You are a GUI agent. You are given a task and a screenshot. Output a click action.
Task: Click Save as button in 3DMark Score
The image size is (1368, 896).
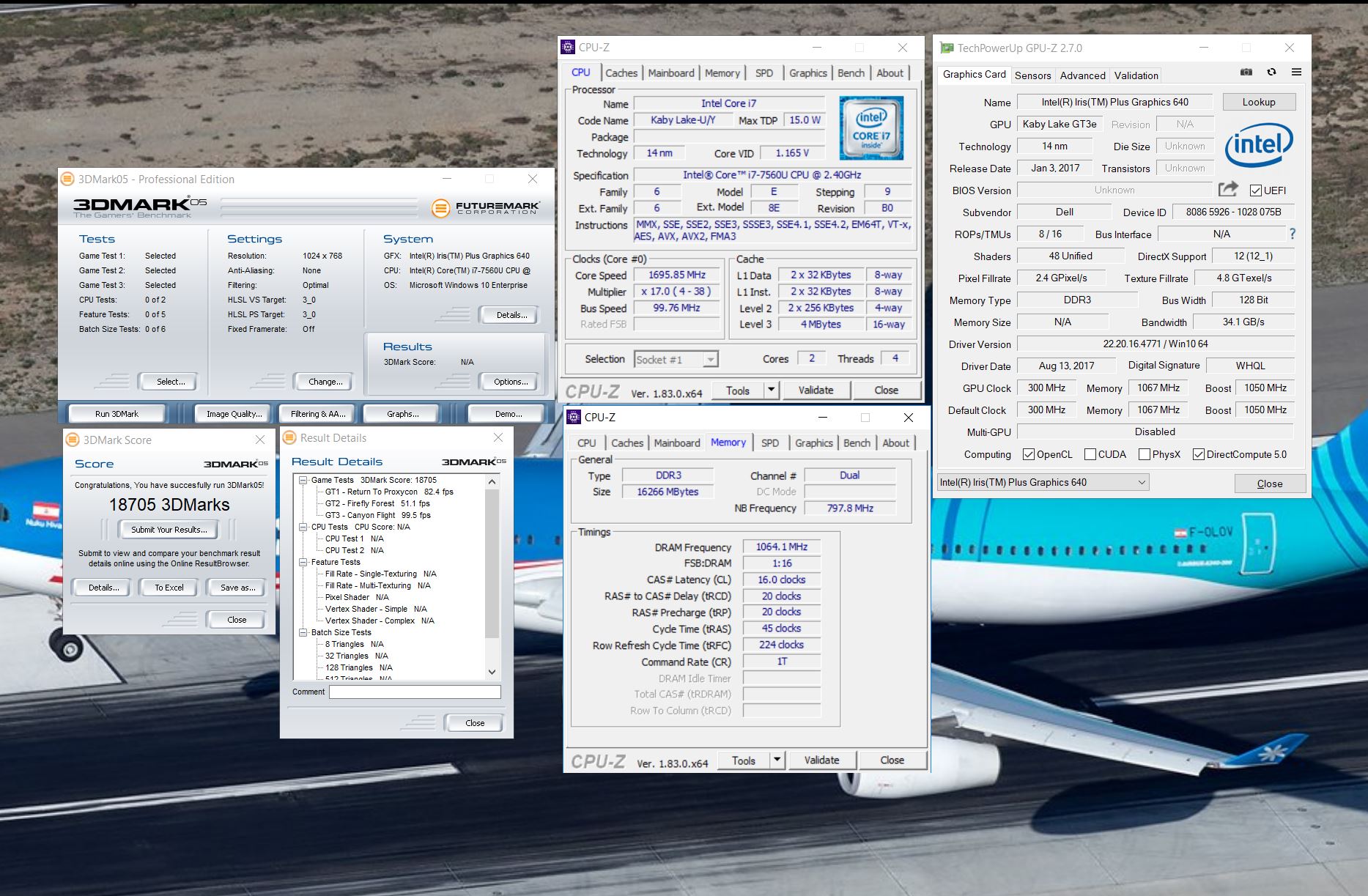click(x=237, y=588)
